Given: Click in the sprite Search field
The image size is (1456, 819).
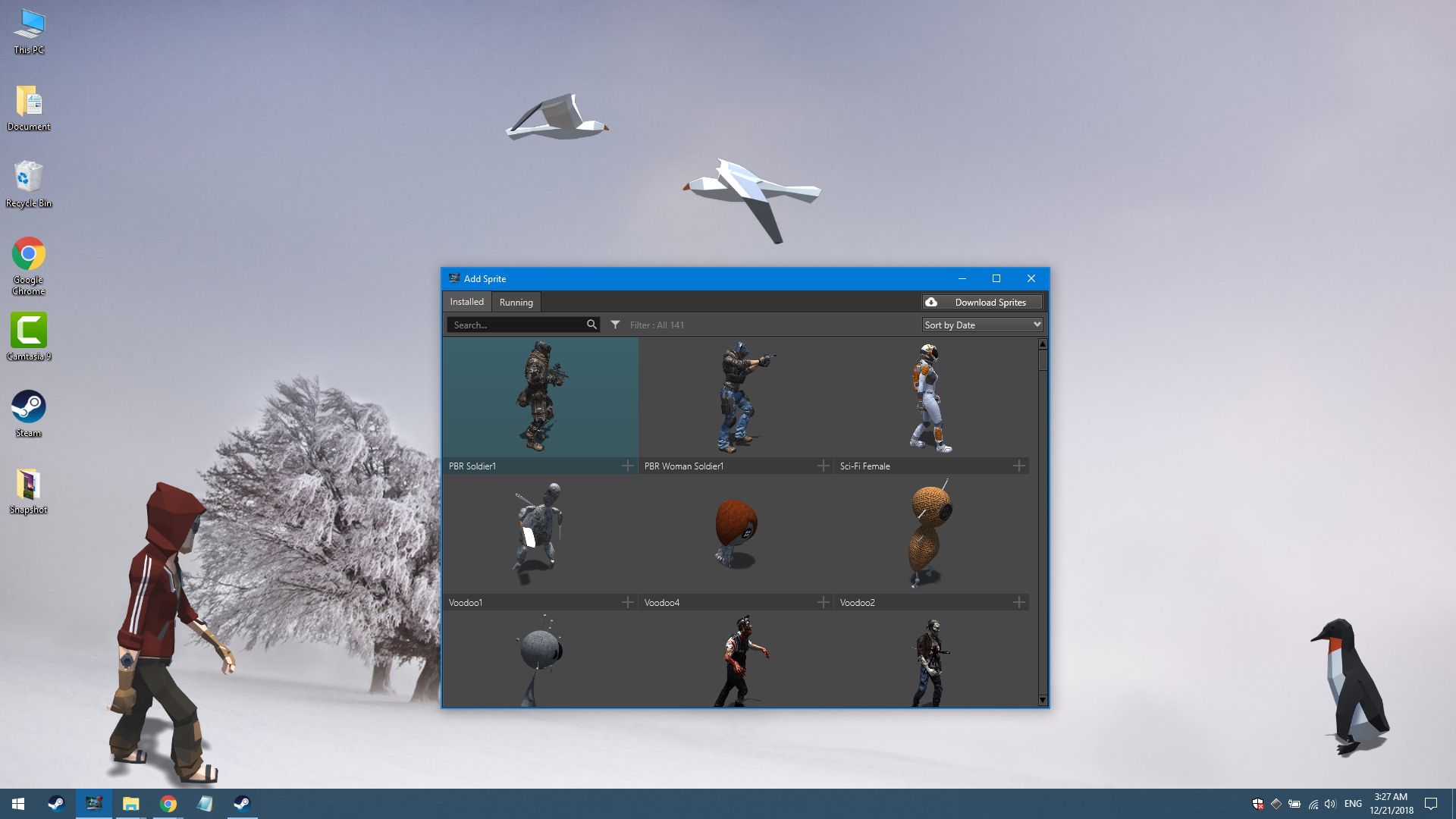Looking at the screenshot, I should coord(516,325).
